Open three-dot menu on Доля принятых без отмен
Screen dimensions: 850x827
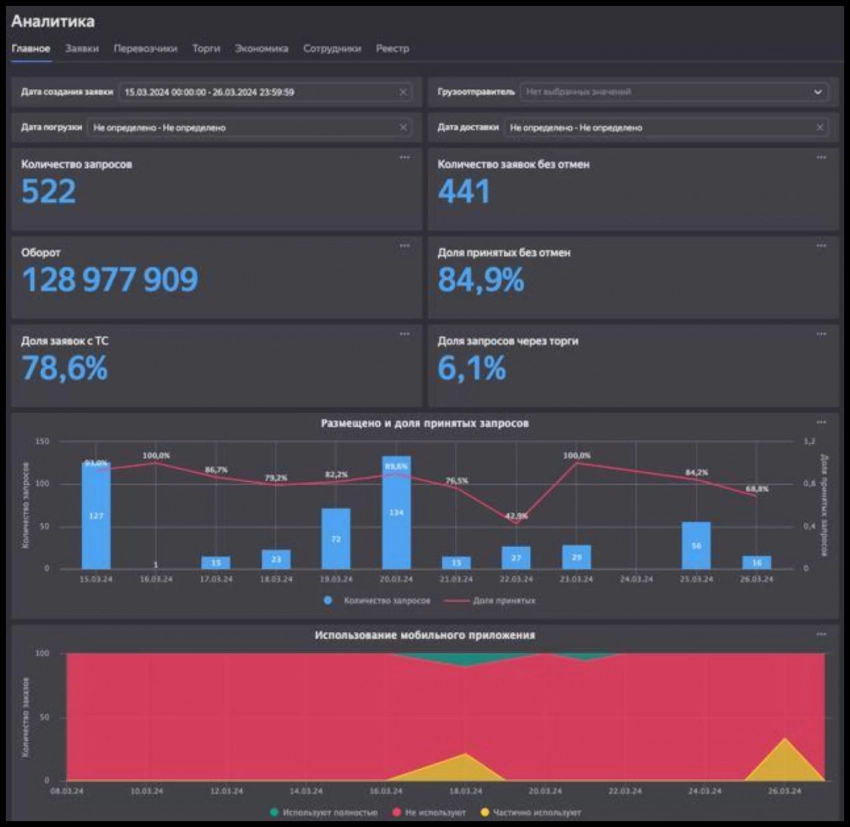(822, 246)
